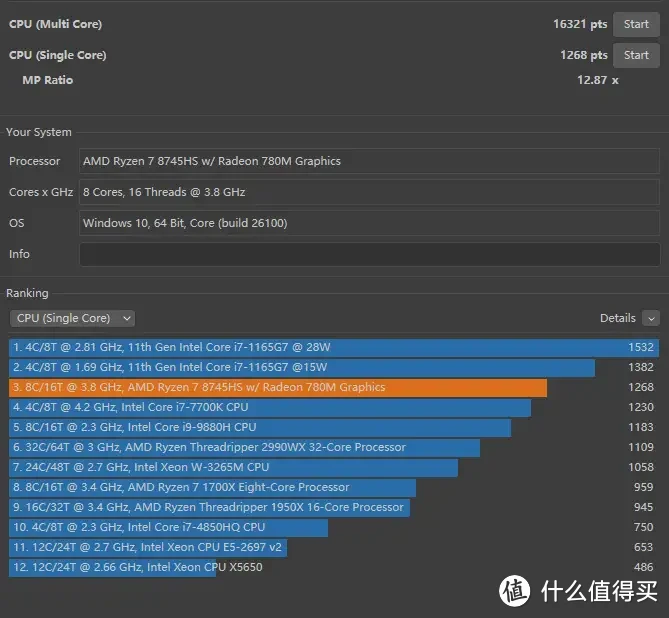This screenshot has height=618, width=669.
Task: Click the score 750 in ranking
Action: click(x=643, y=528)
